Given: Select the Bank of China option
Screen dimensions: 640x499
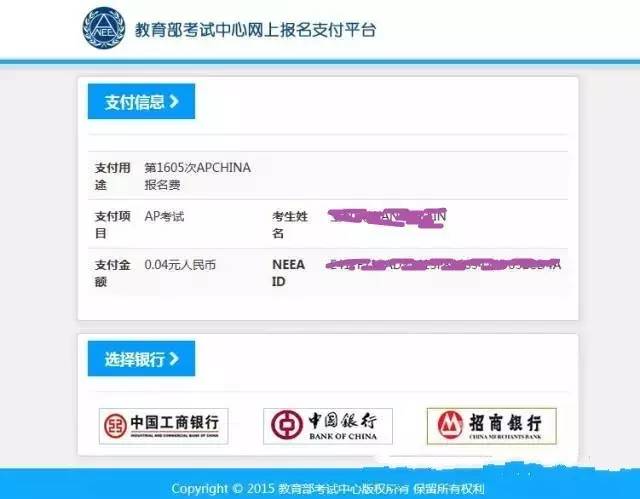Looking at the screenshot, I should coord(328,426).
